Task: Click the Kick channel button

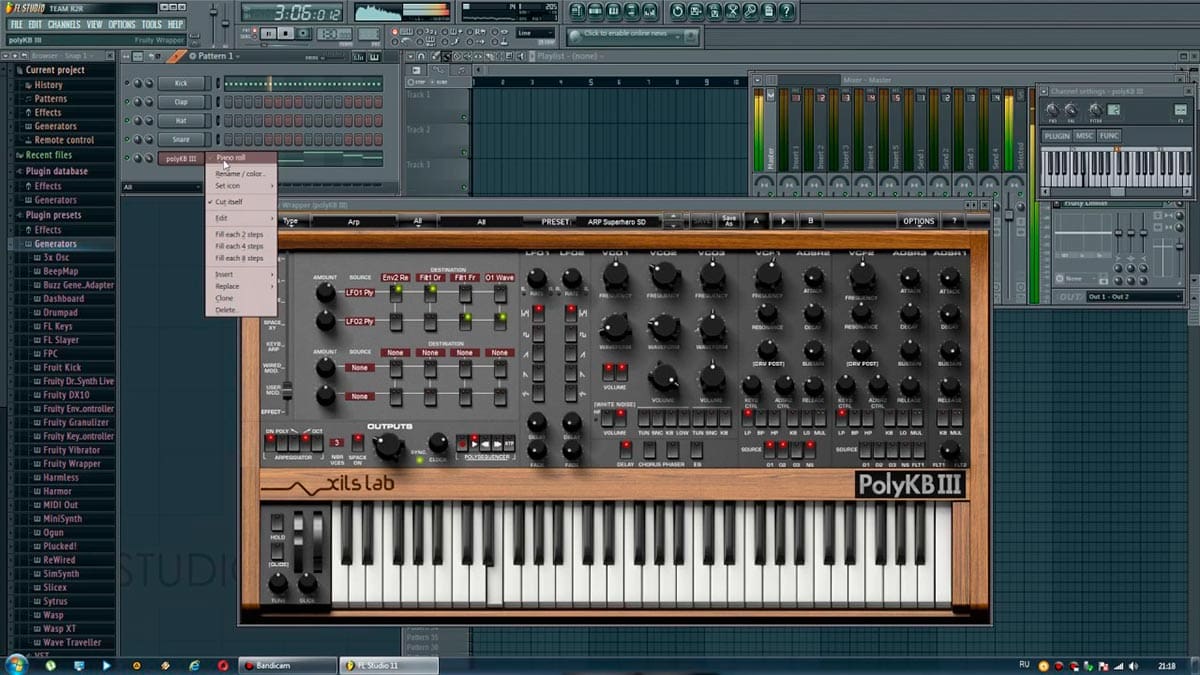Action: pyautogui.click(x=181, y=83)
